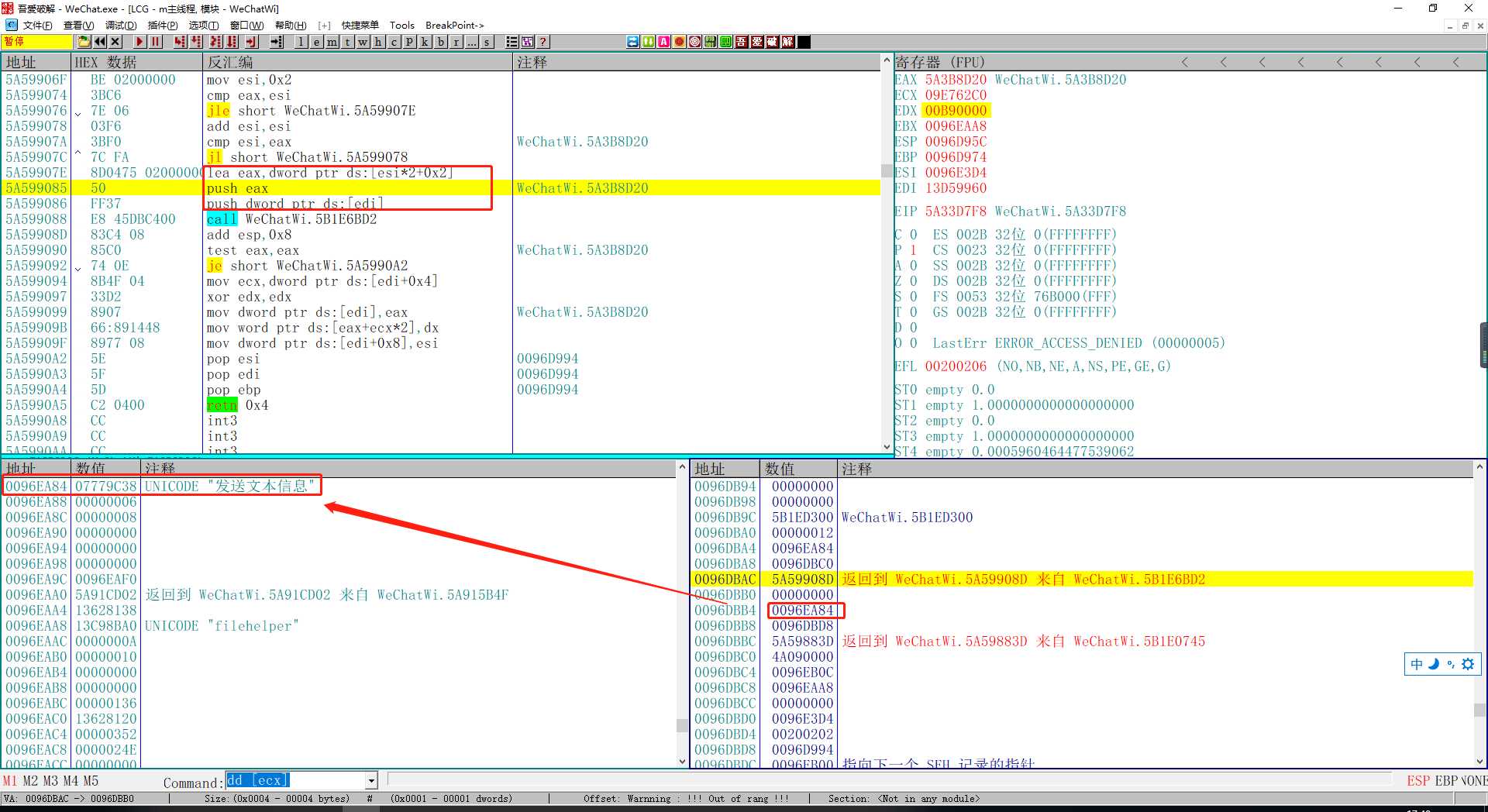
Task: Click the trace over toolbar icon
Action: 231,42
